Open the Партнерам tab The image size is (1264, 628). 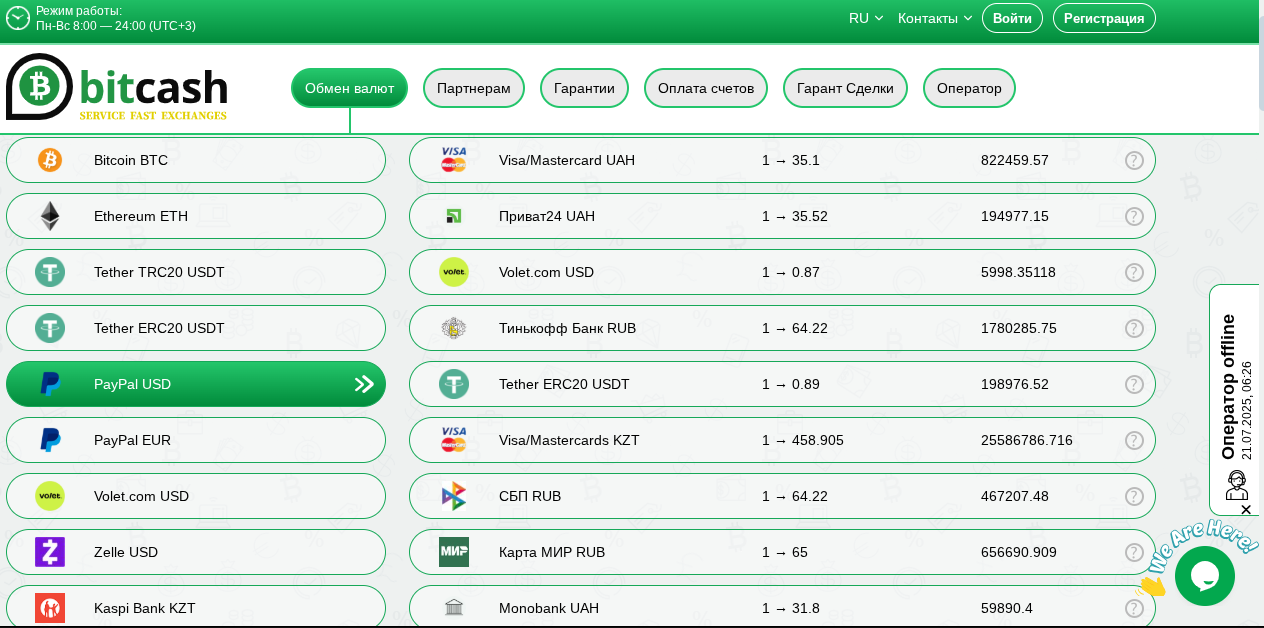click(x=474, y=88)
